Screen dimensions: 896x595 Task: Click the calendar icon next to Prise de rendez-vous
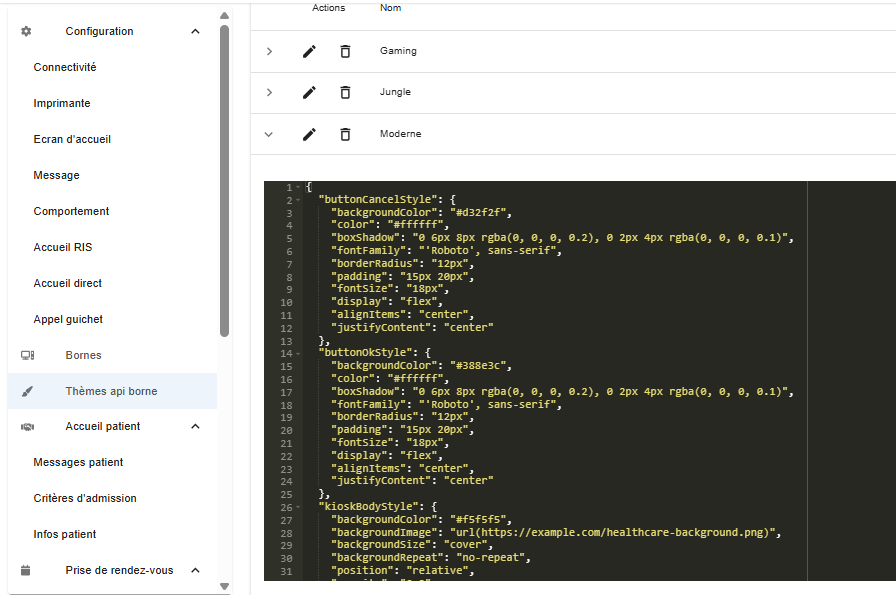pyautogui.click(x=24, y=570)
